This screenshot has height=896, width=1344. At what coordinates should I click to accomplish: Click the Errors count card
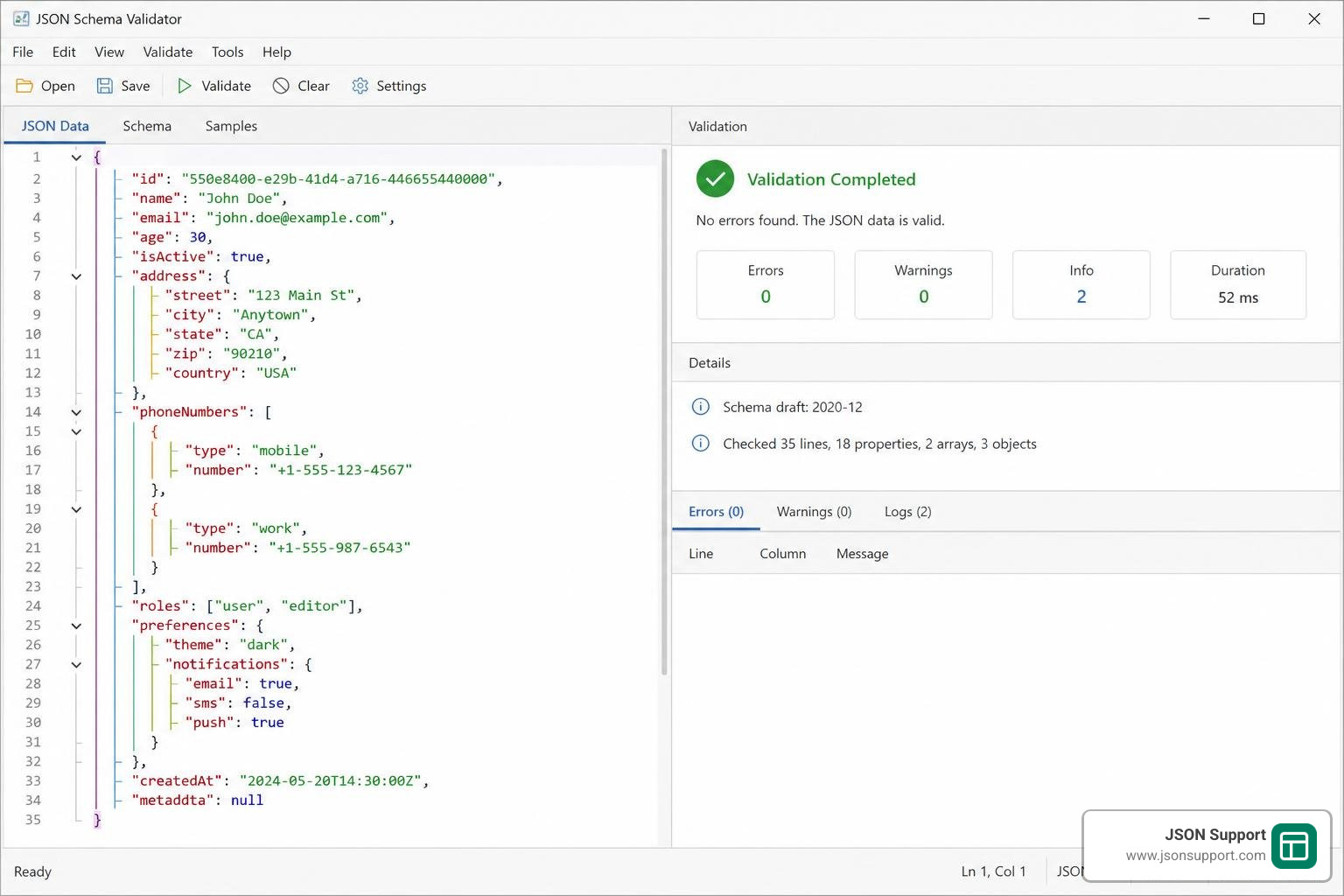[766, 284]
